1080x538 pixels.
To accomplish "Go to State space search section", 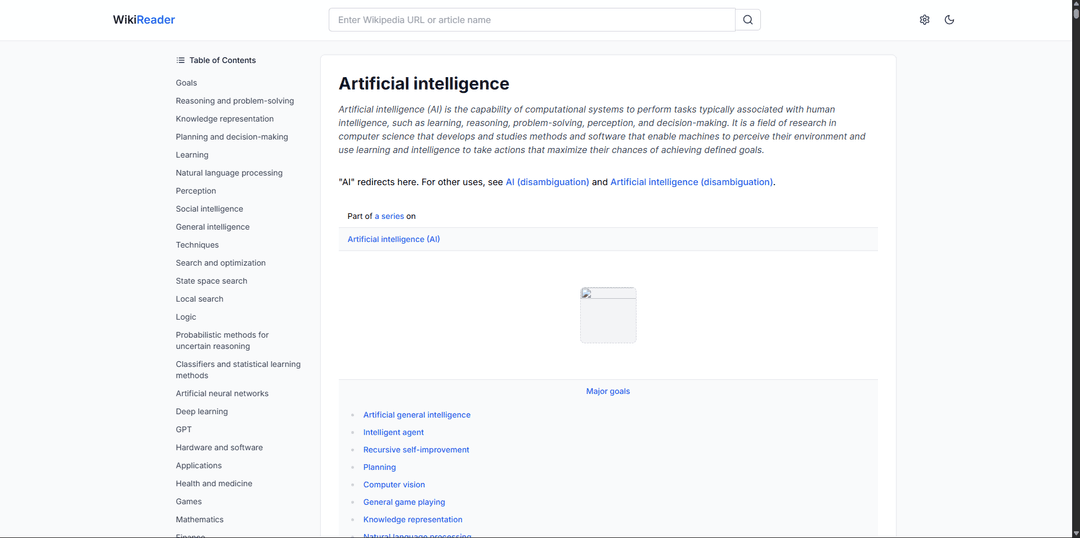I will 211,280.
